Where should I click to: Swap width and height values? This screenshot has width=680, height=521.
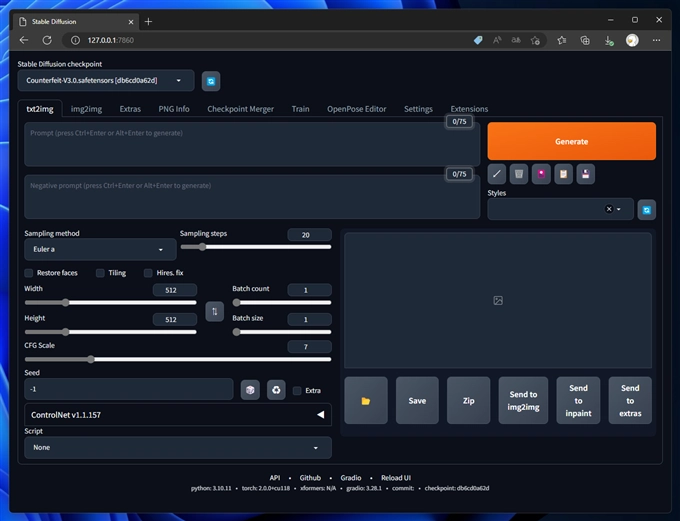[215, 311]
